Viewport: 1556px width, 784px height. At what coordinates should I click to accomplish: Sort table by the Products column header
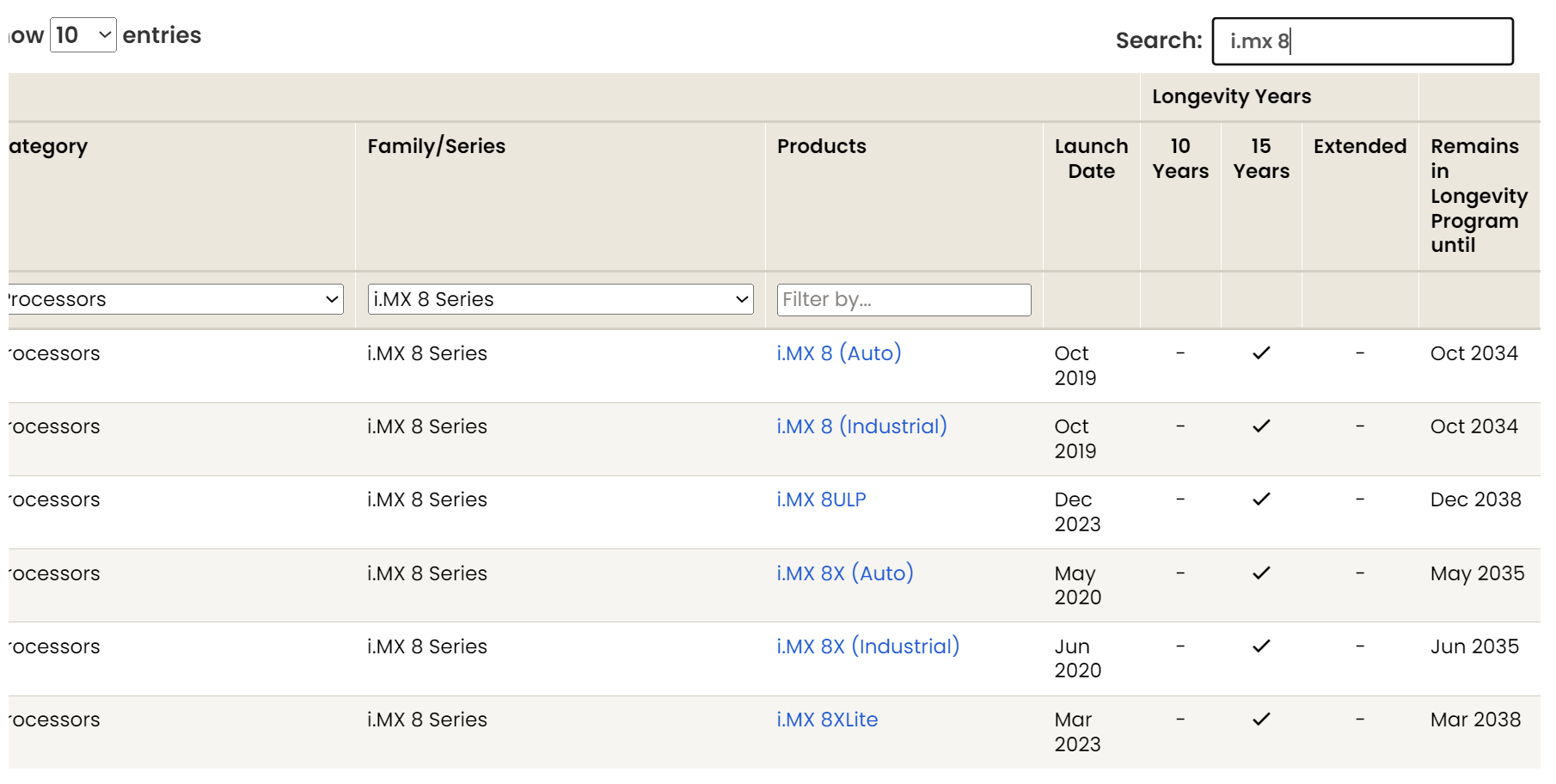point(821,146)
